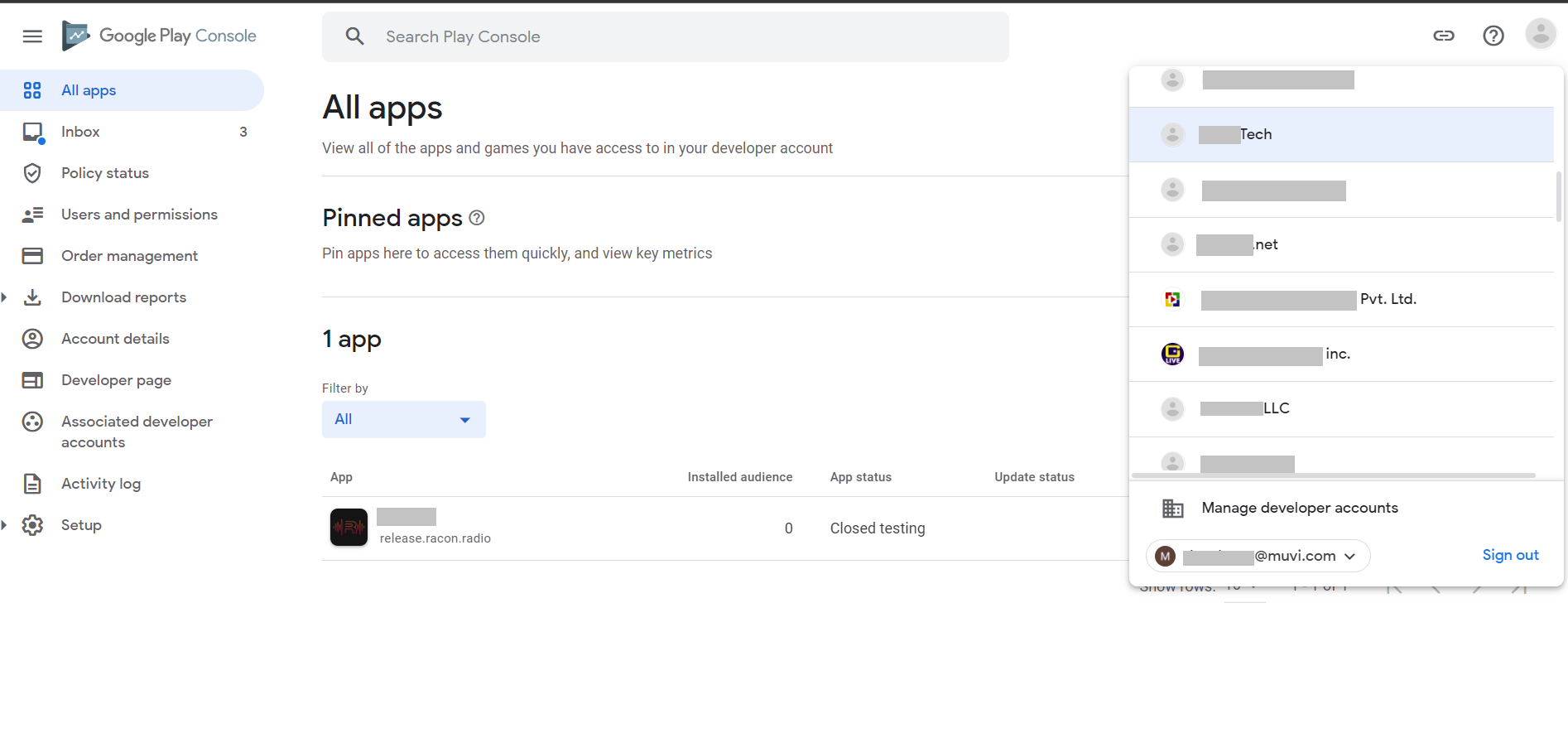Click the search magnifier icon
Screen dimensions: 1568x738
pyautogui.click(x=354, y=36)
